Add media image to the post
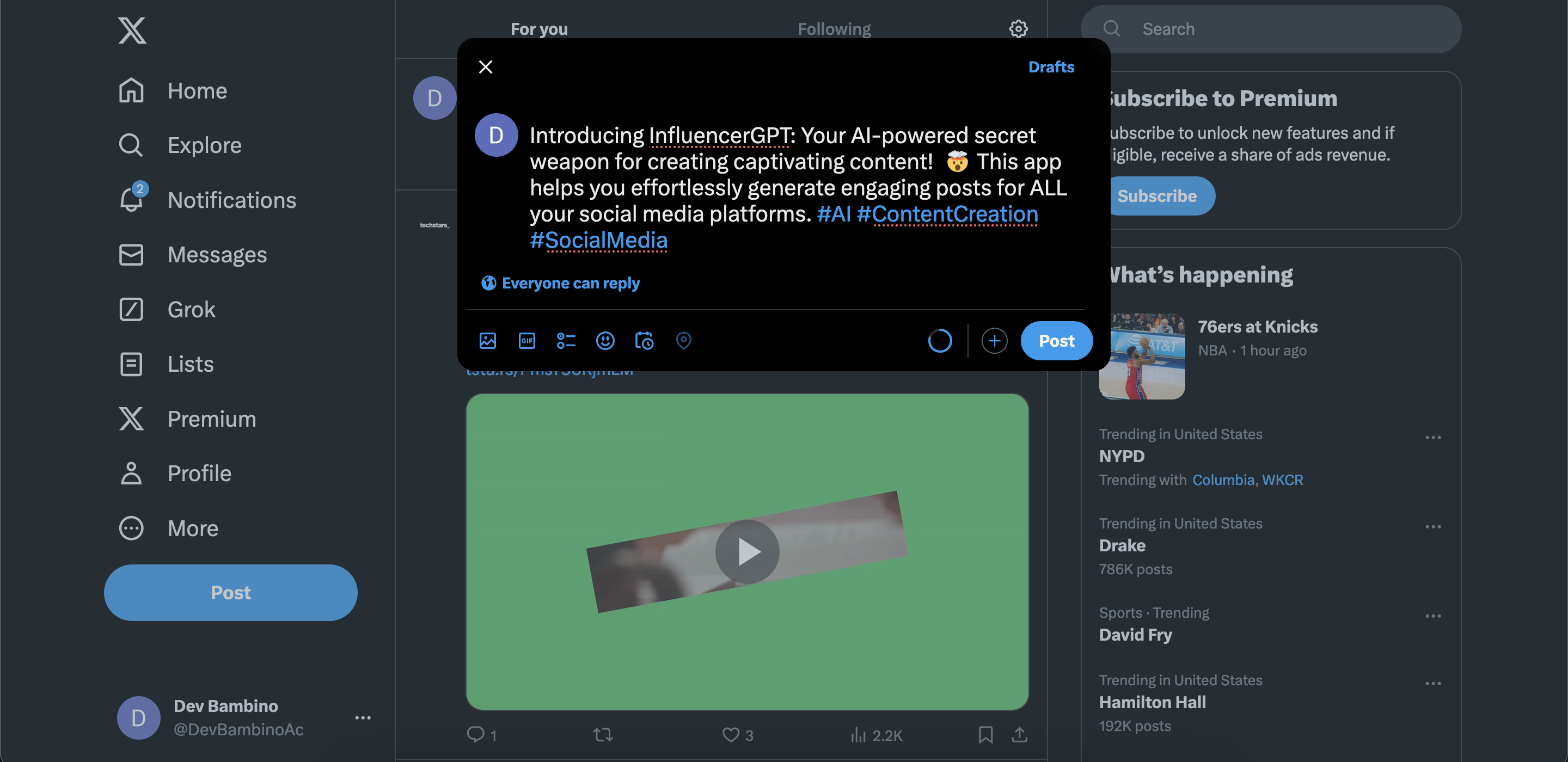The image size is (1568, 762). coord(488,341)
